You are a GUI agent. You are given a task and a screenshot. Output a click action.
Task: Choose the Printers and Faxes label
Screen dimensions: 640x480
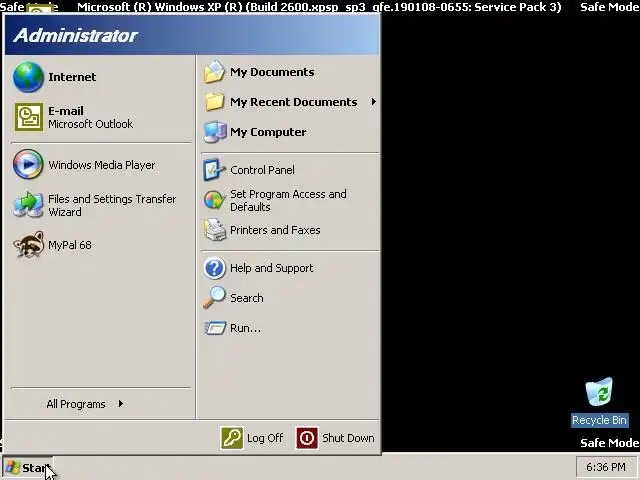tap(275, 230)
